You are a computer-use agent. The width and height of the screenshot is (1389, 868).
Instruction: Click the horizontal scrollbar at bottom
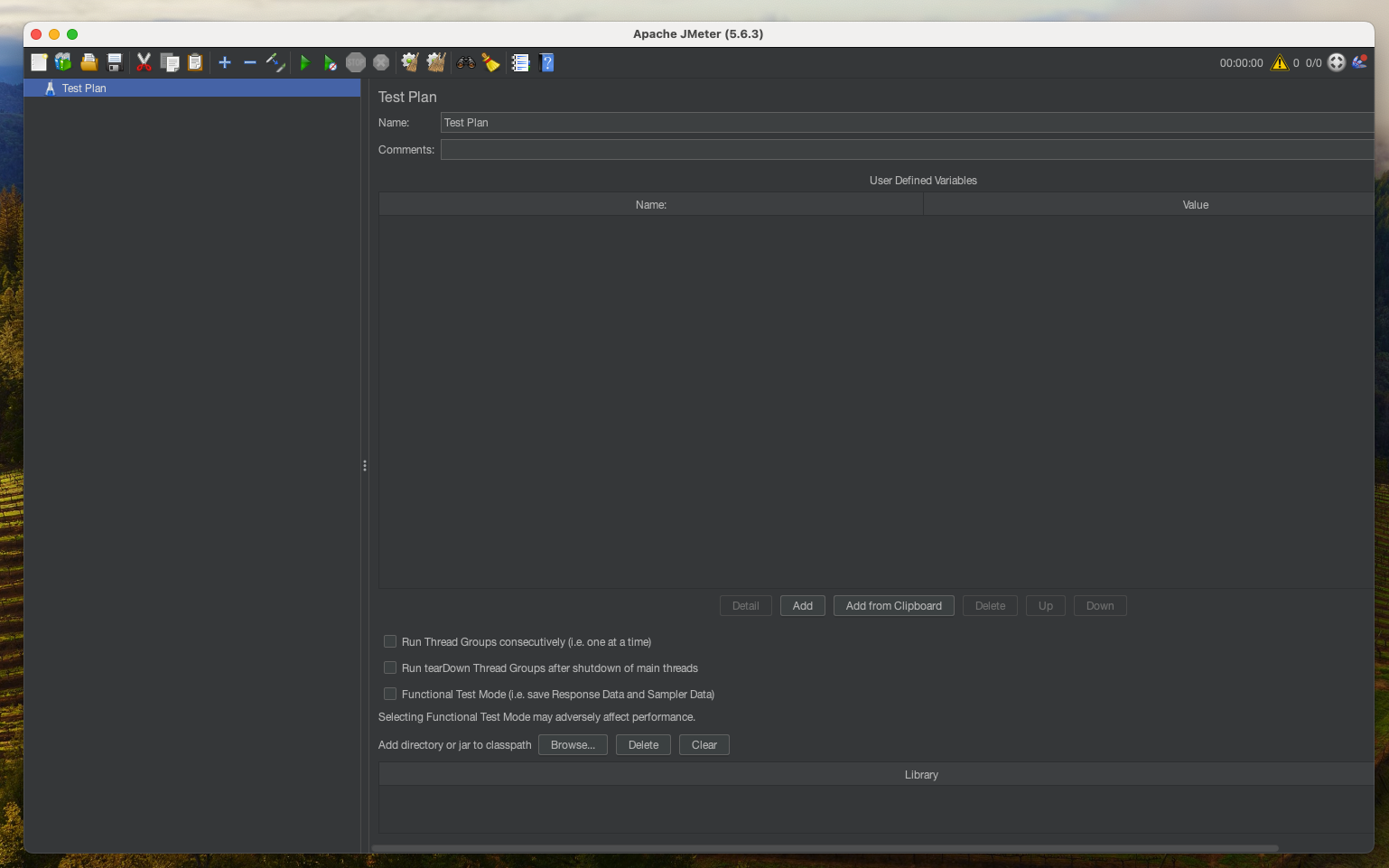point(825,848)
